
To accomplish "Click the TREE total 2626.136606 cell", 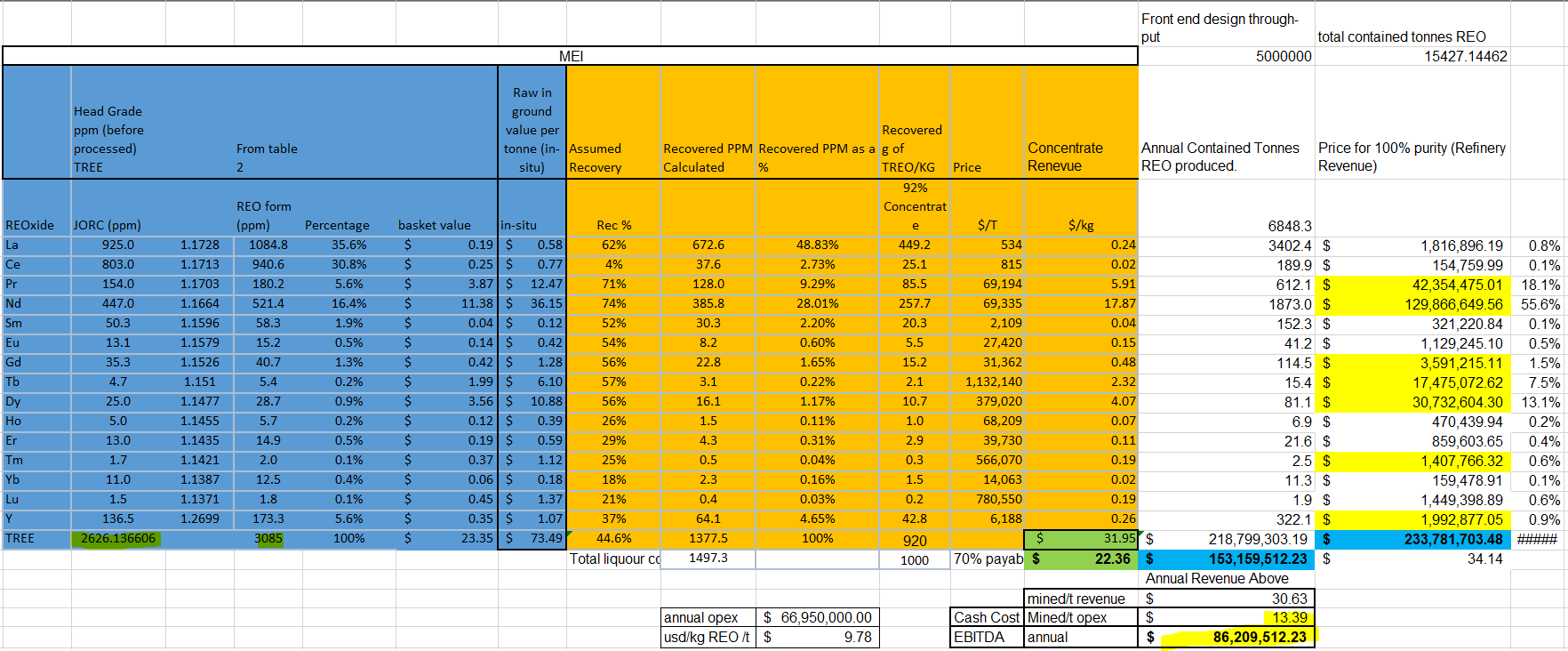I will (x=118, y=538).
